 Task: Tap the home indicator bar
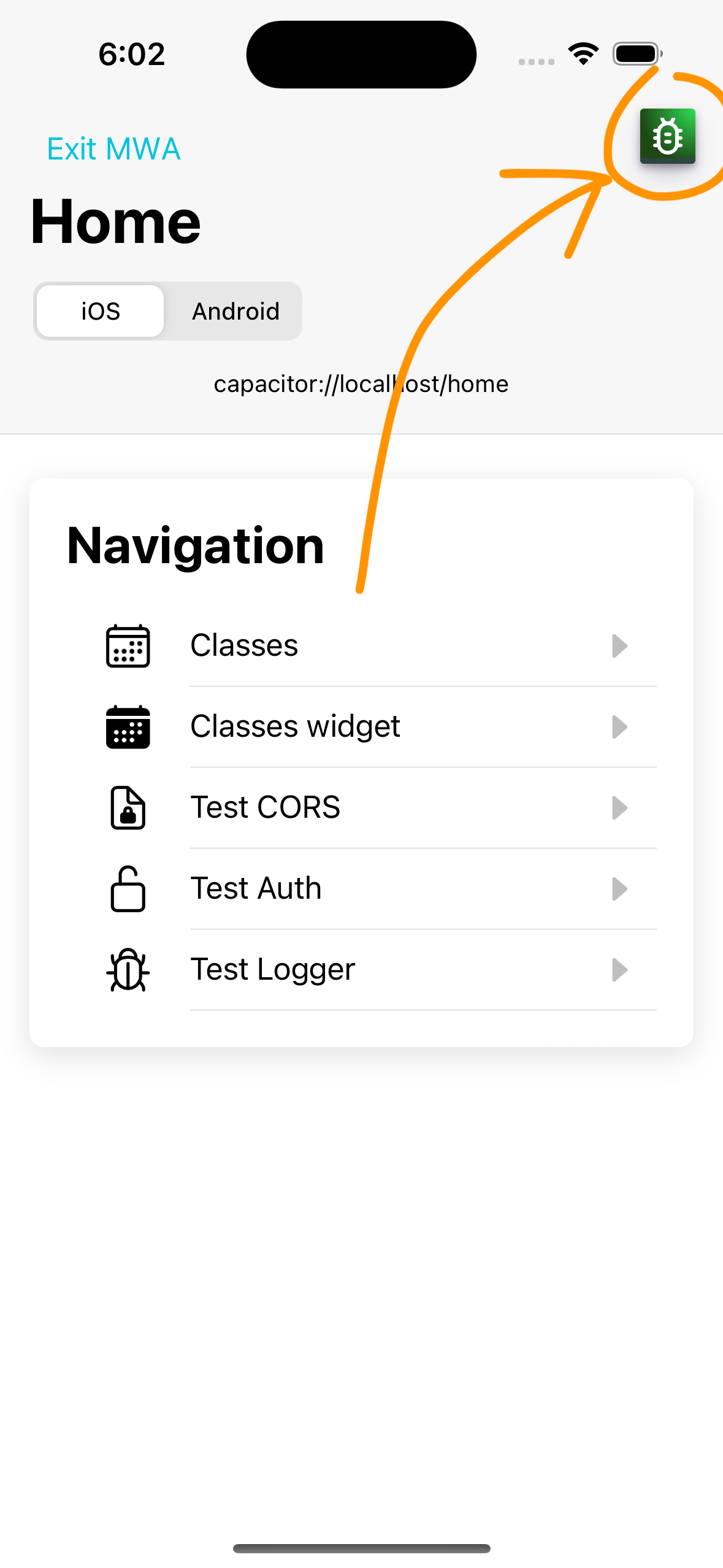coord(361,1548)
